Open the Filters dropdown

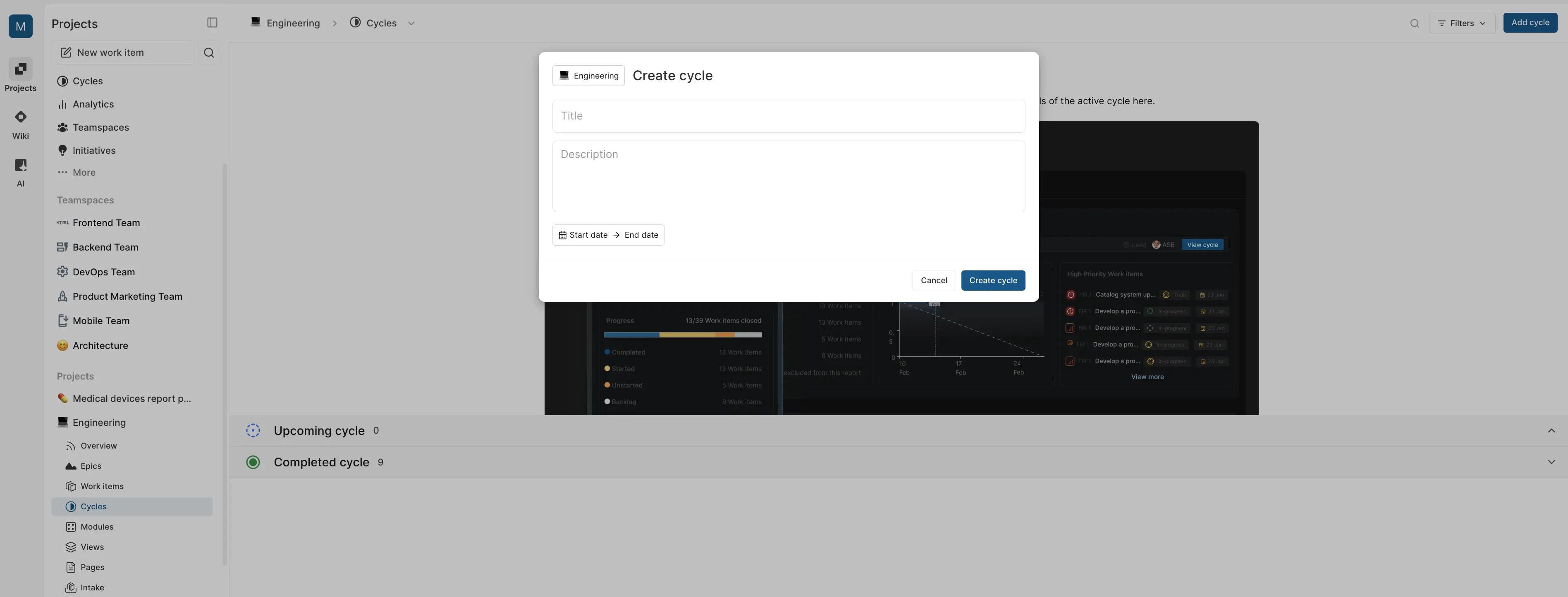[1461, 24]
